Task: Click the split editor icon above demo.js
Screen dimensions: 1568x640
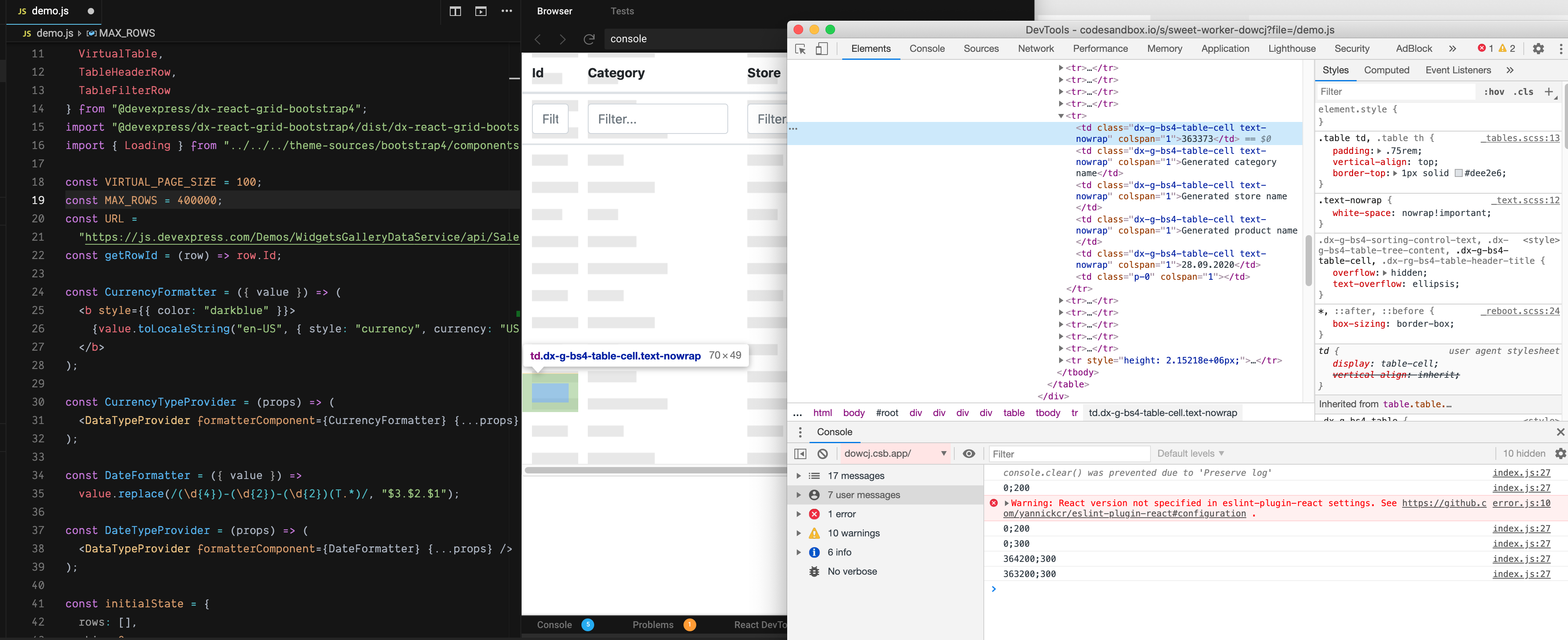Action: point(455,11)
